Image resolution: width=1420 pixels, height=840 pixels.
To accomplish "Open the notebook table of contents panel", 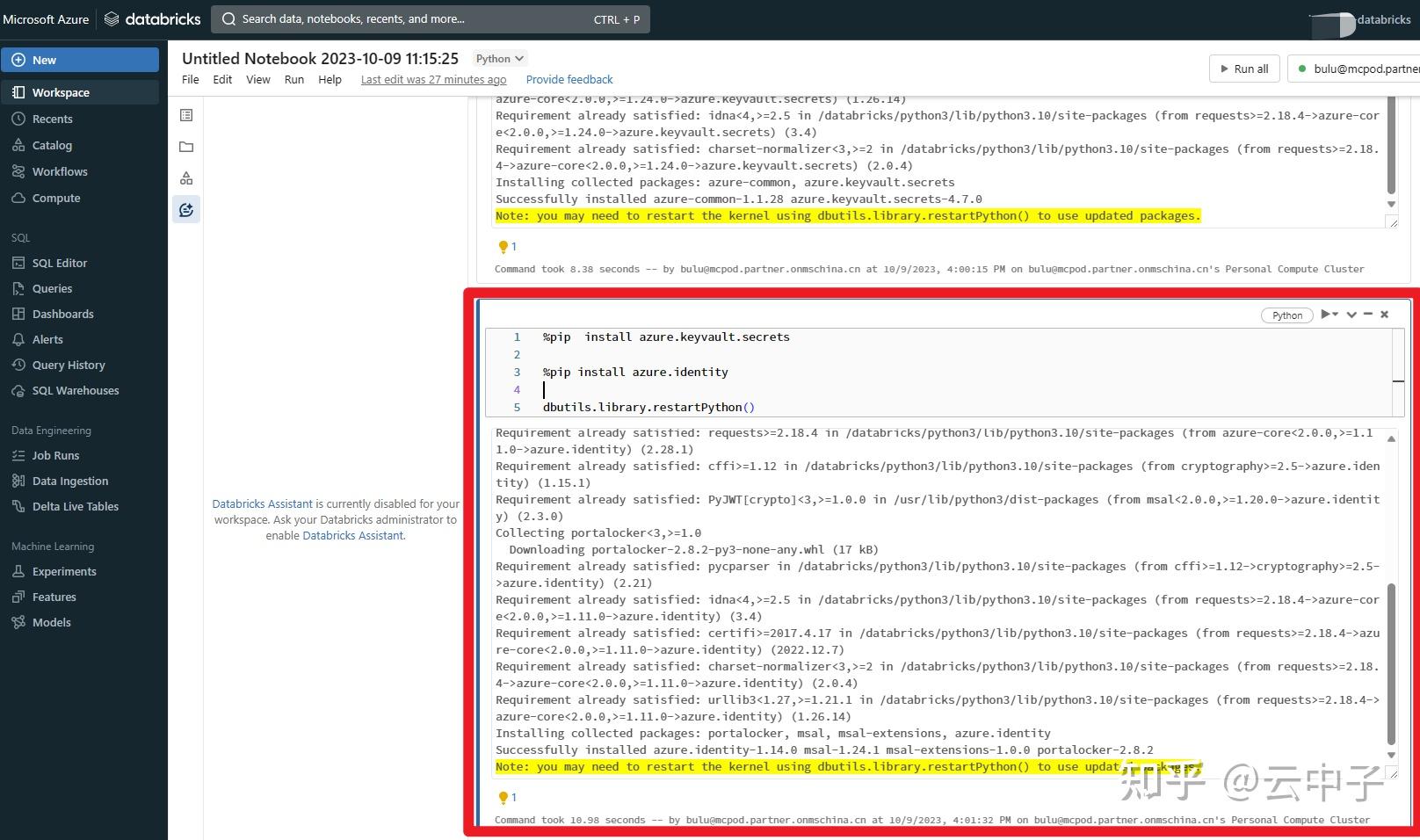I will (185, 114).
